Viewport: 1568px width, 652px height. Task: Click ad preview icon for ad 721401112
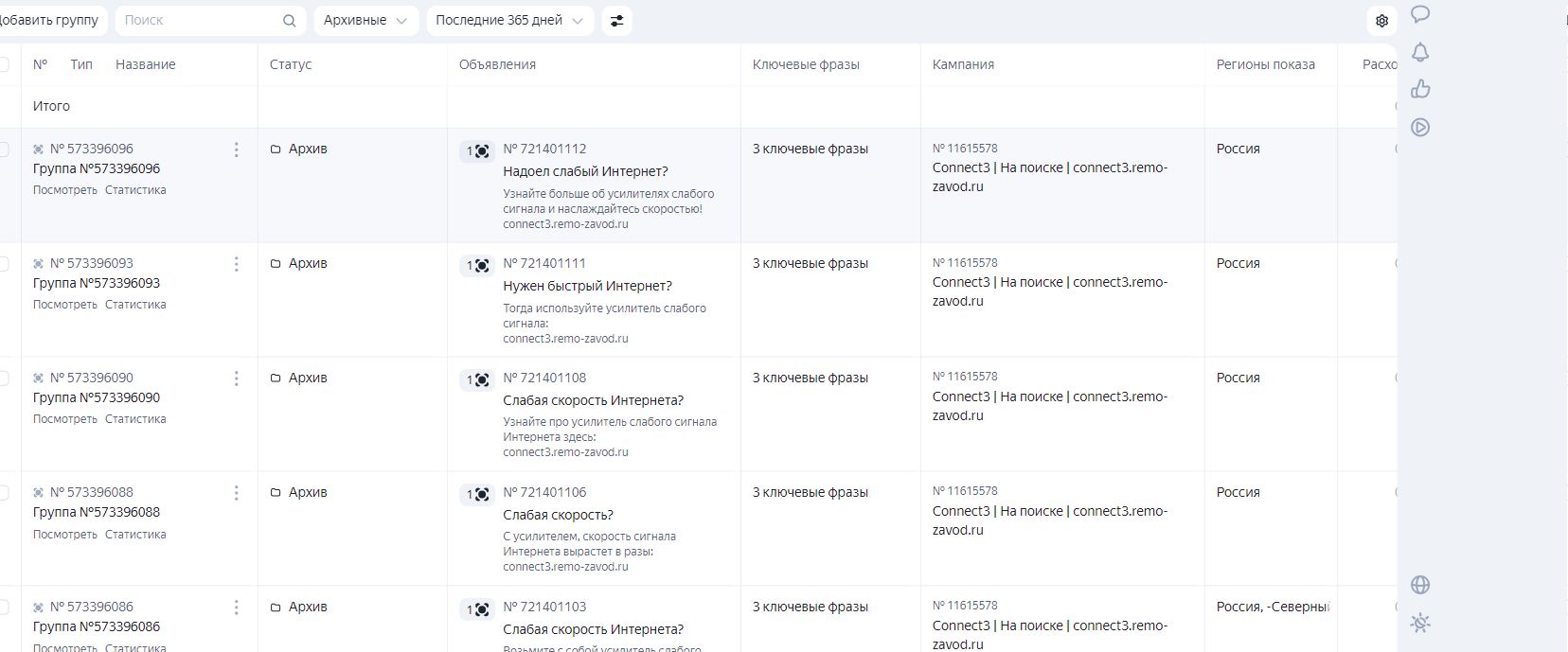coord(477,151)
